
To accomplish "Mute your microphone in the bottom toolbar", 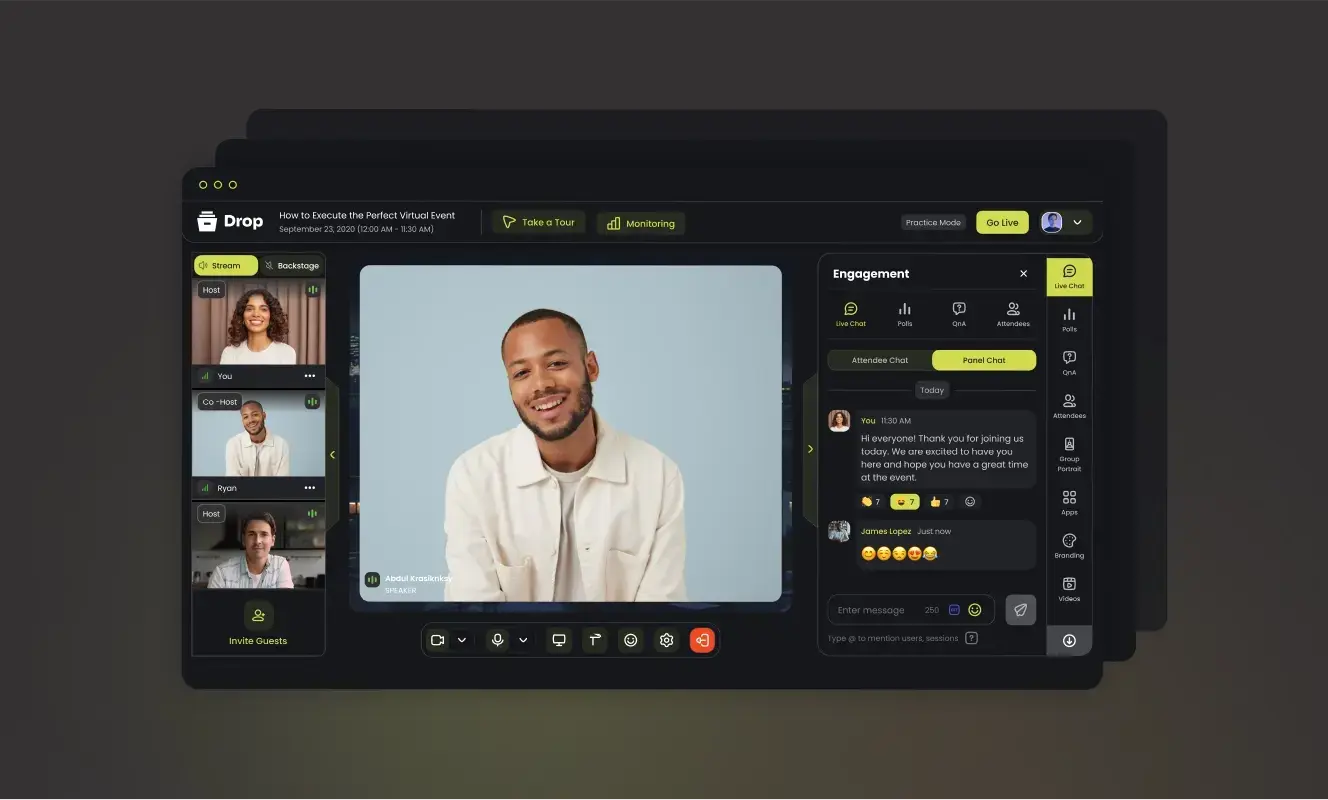I will tap(497, 639).
